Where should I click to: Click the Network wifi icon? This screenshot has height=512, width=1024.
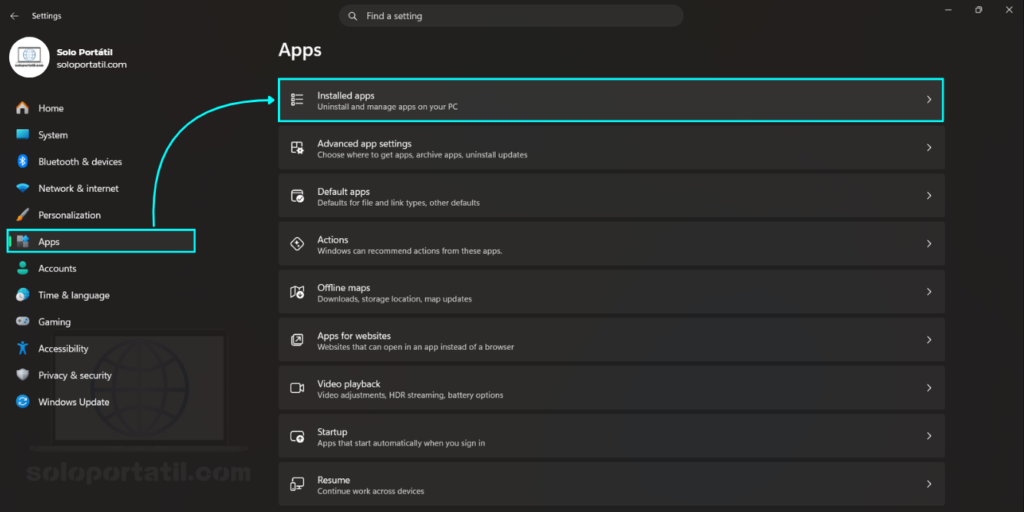(23, 188)
